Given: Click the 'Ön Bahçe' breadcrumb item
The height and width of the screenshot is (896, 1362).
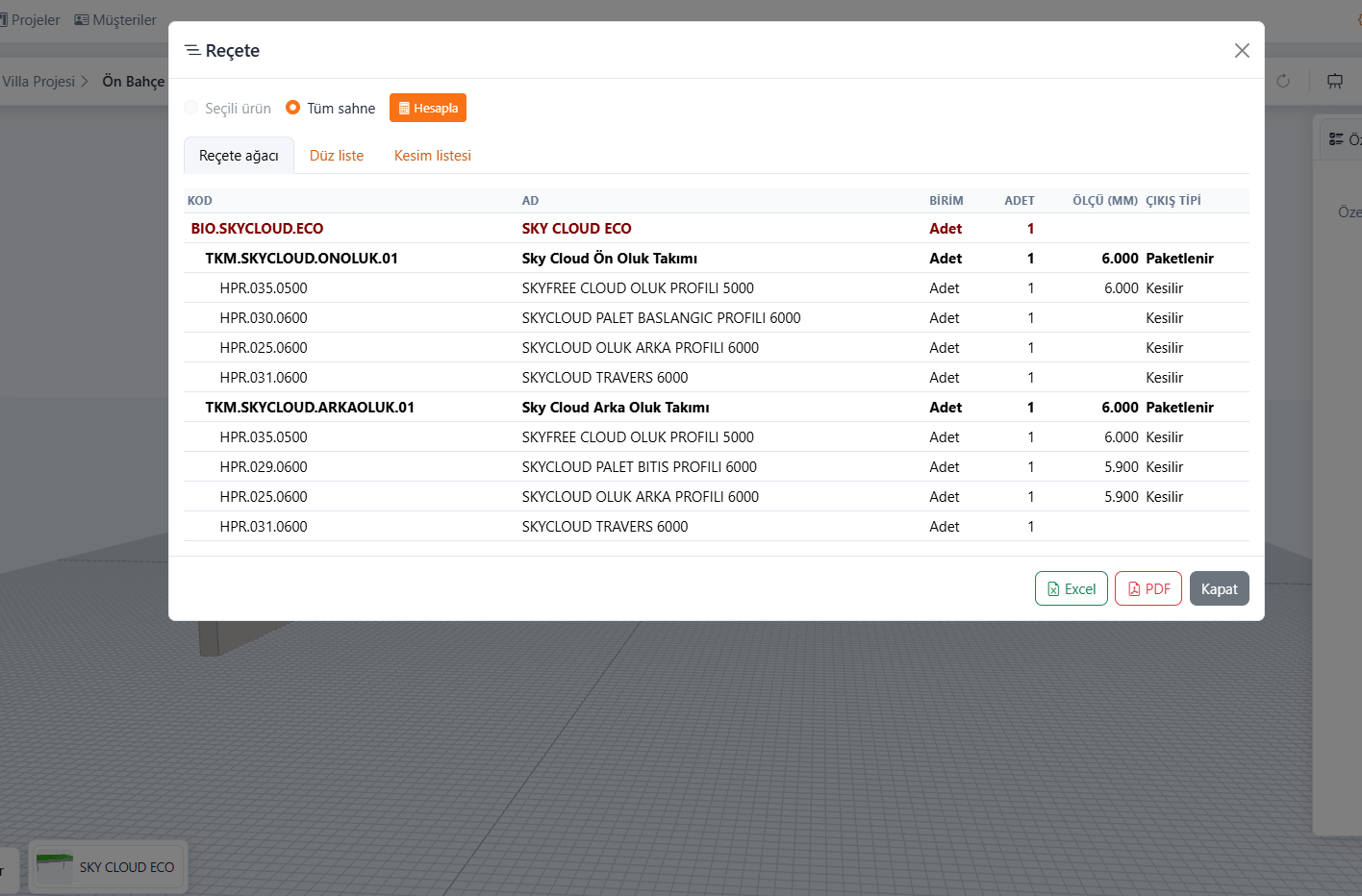Looking at the screenshot, I should 134,82.
